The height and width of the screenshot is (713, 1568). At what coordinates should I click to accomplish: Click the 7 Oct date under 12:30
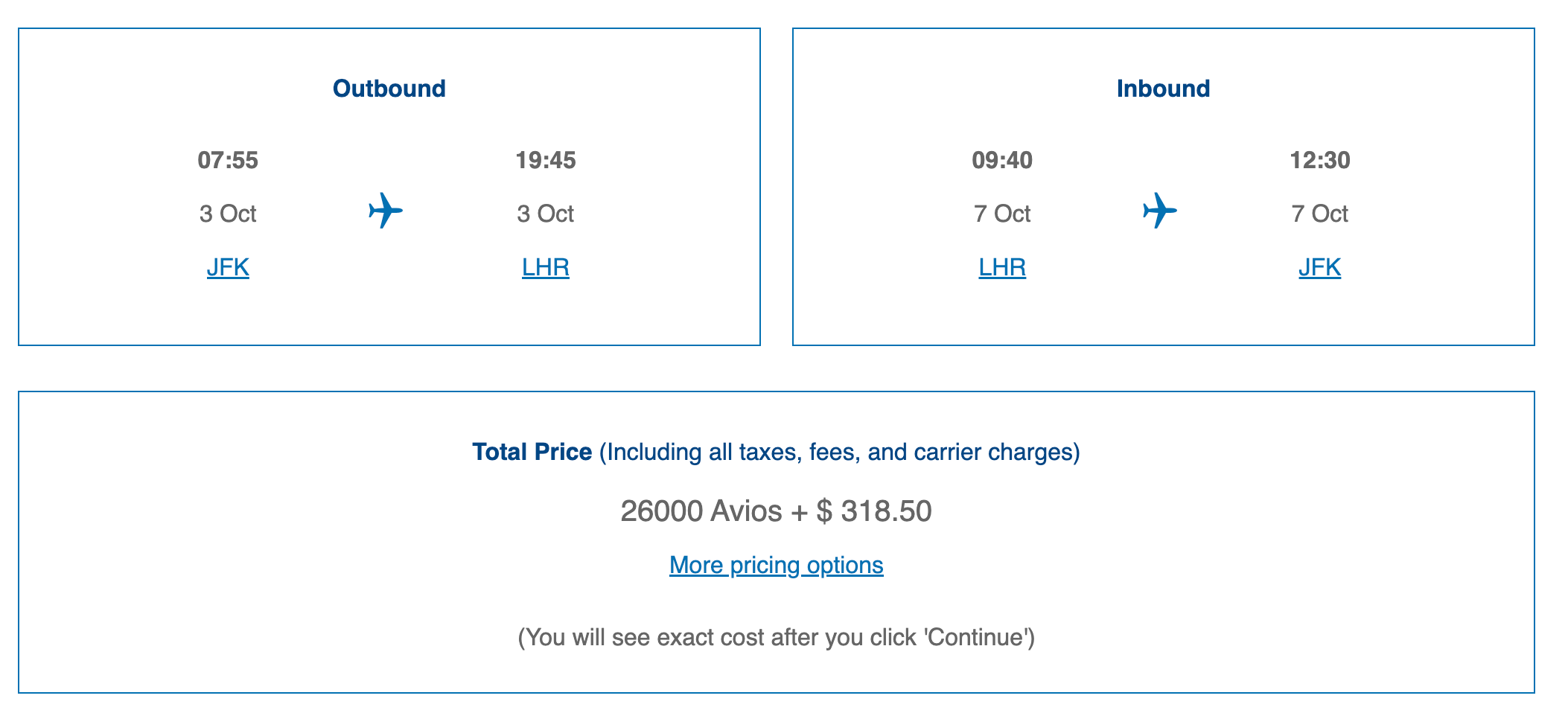pyautogui.click(x=1320, y=214)
